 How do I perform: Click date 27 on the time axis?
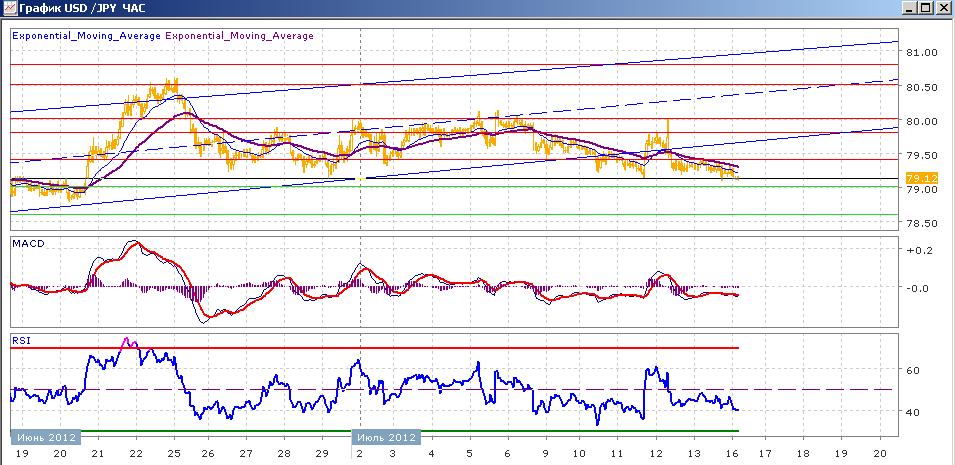coord(246,454)
